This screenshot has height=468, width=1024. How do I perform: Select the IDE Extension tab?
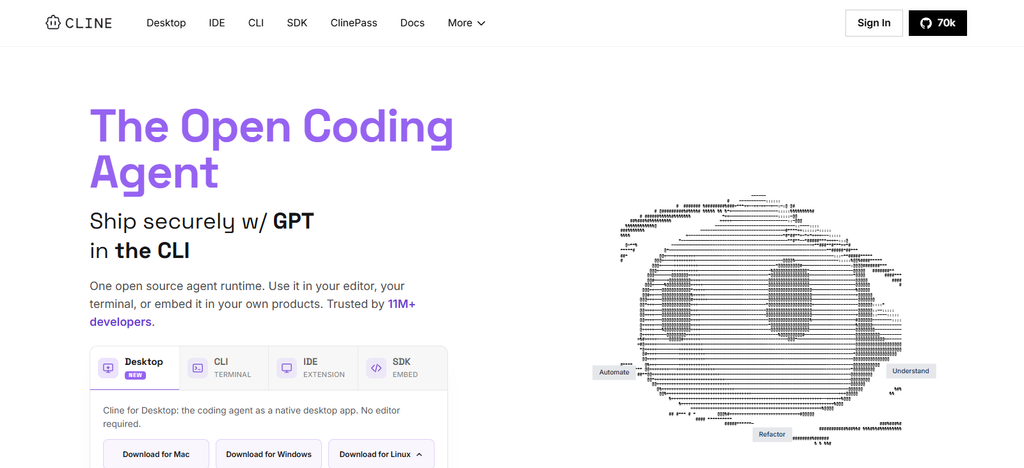tap(313, 367)
